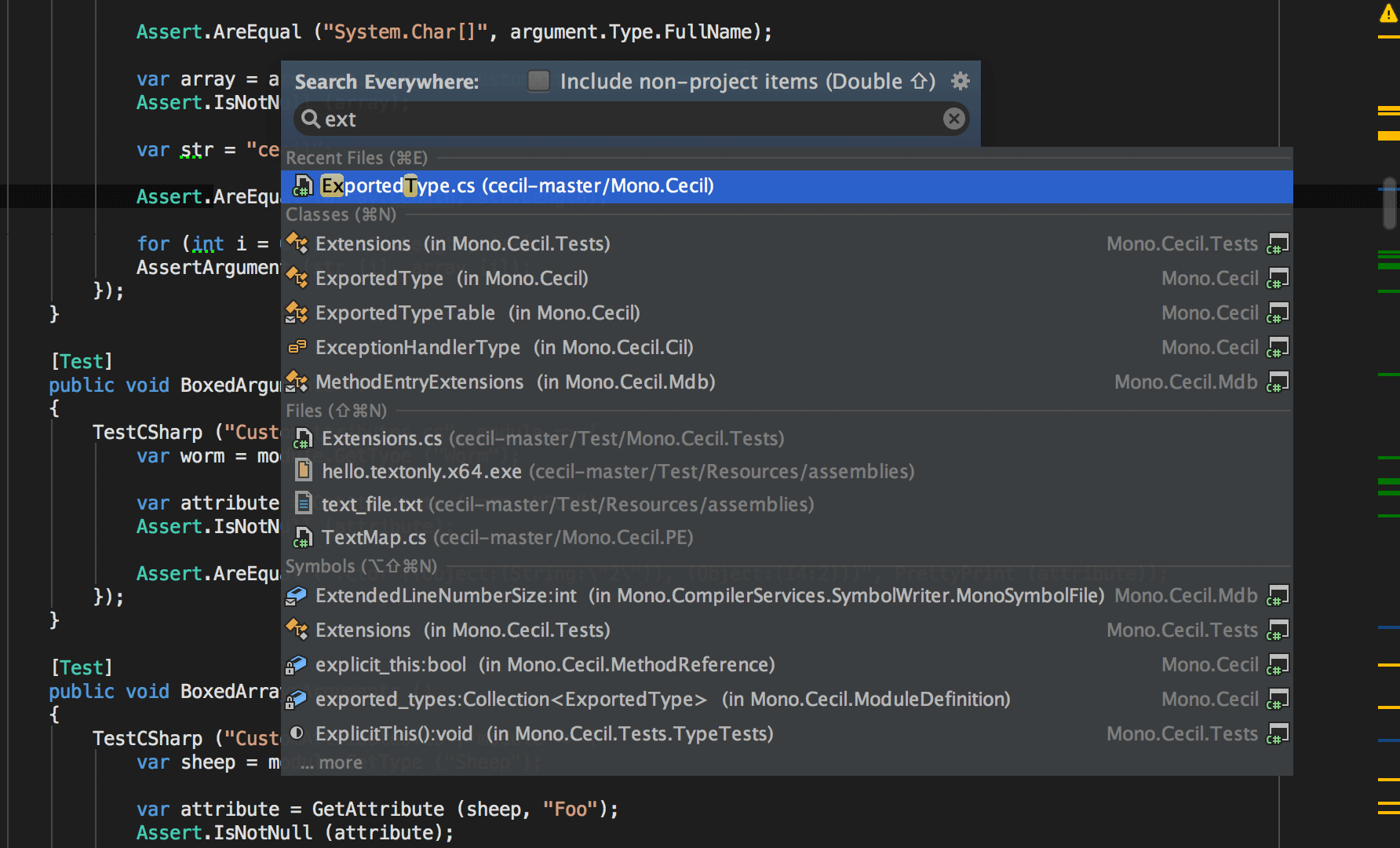Expand the more results link under Symbols

click(339, 762)
